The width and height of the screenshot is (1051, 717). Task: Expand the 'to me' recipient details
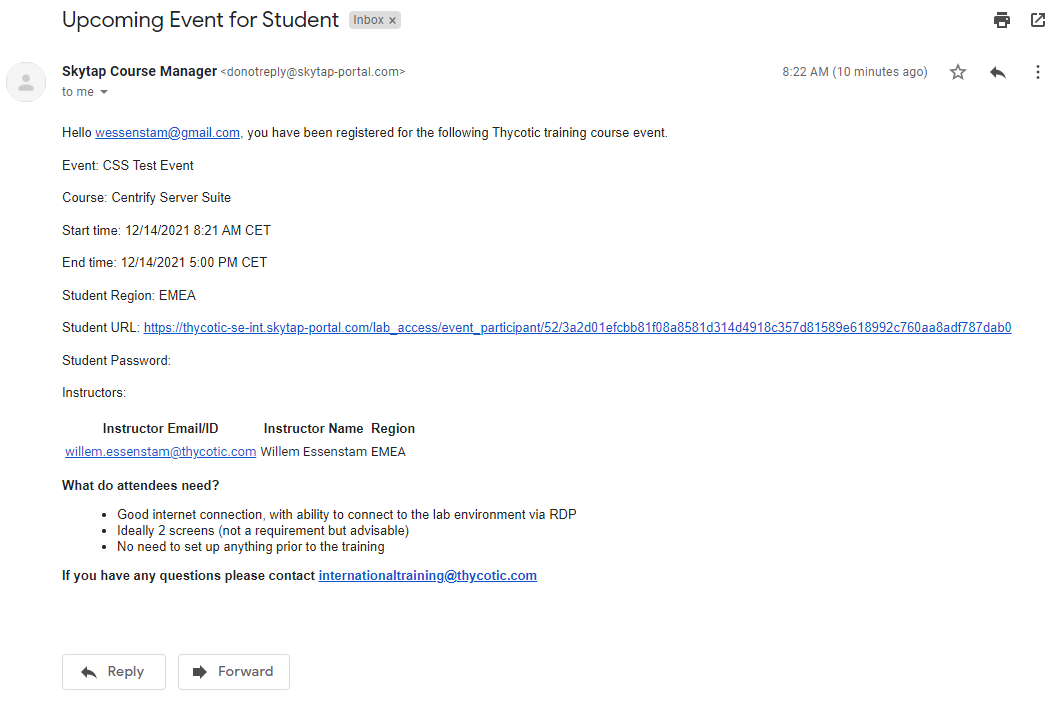click(104, 92)
